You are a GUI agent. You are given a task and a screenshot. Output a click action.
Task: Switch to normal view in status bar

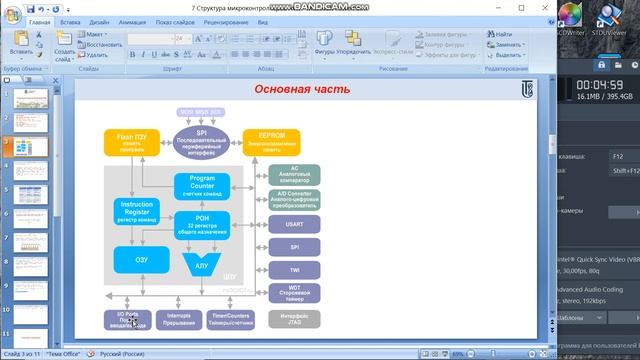(425, 354)
